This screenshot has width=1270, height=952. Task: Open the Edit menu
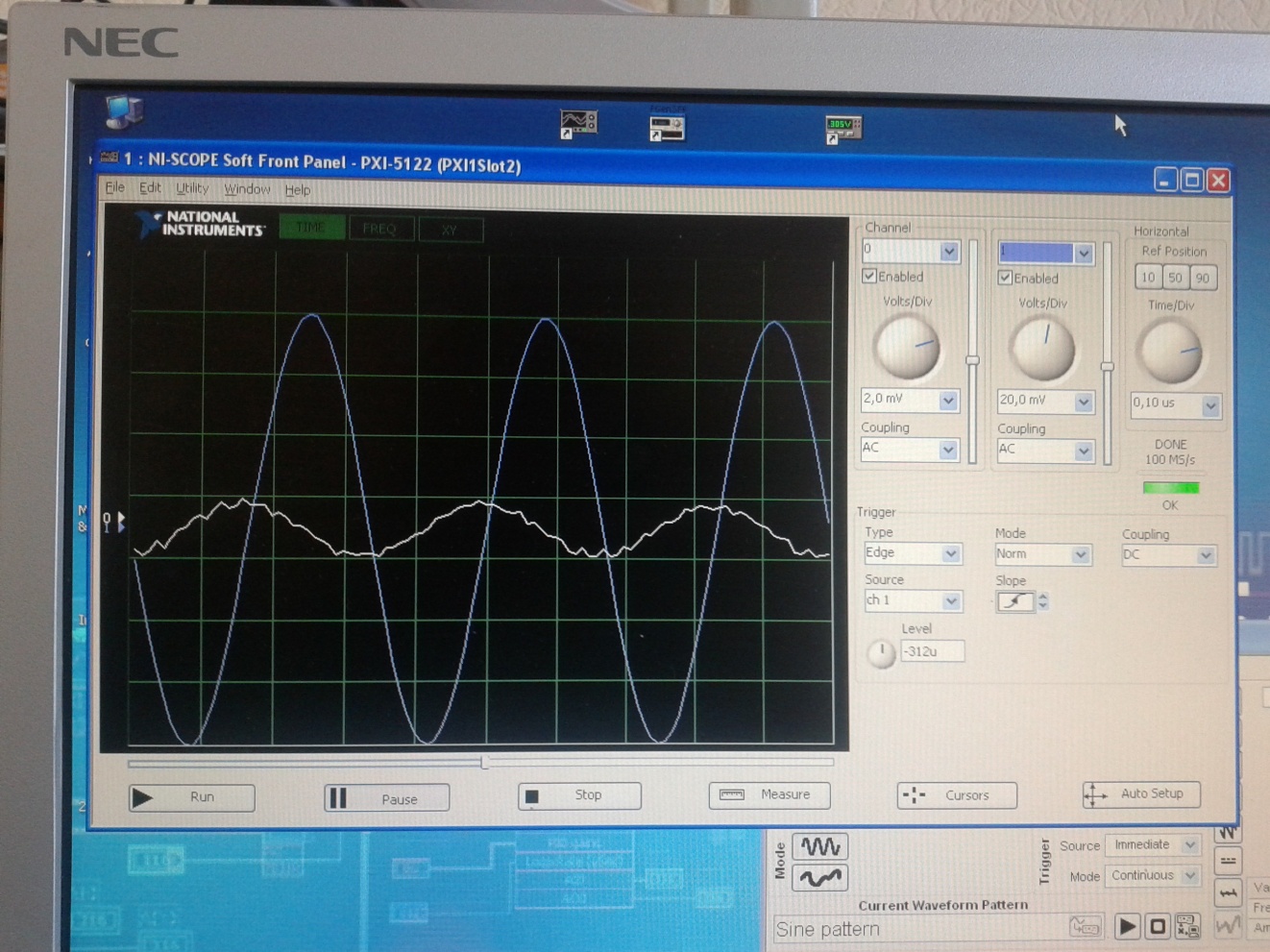150,188
